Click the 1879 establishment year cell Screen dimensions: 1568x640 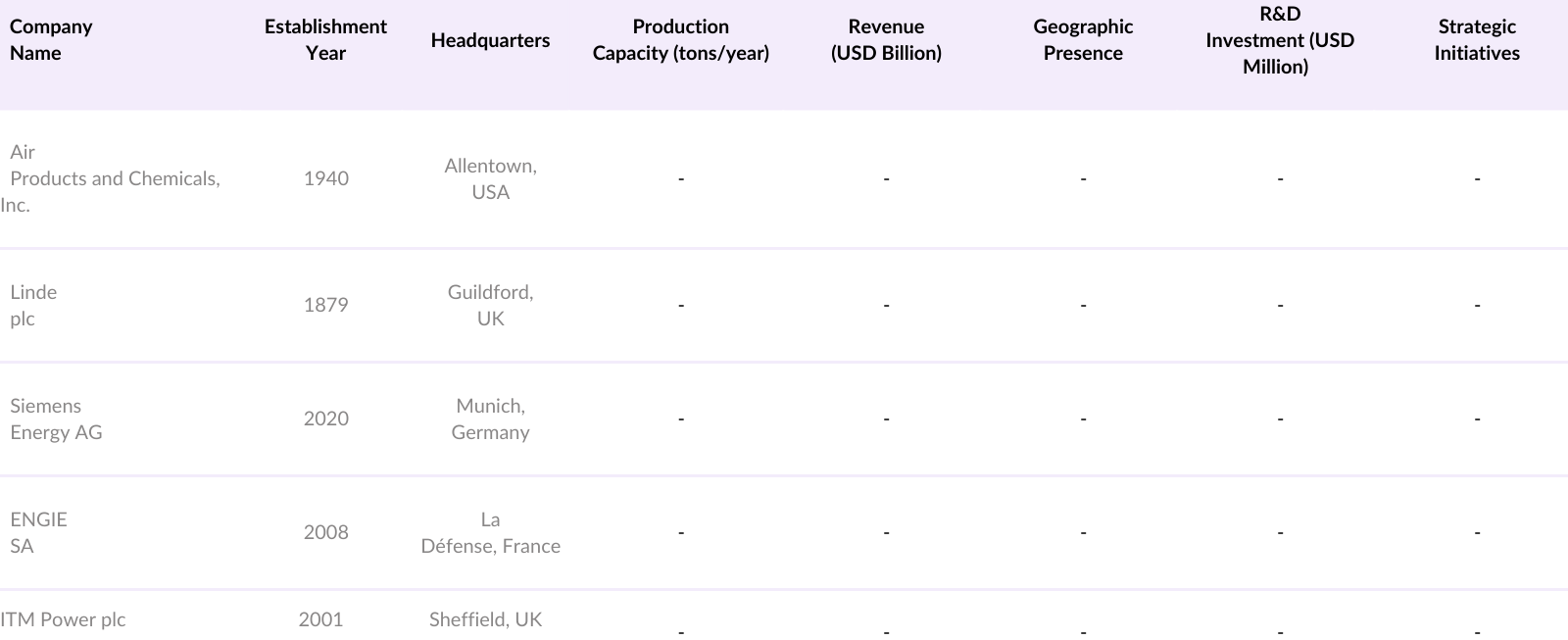point(325,305)
